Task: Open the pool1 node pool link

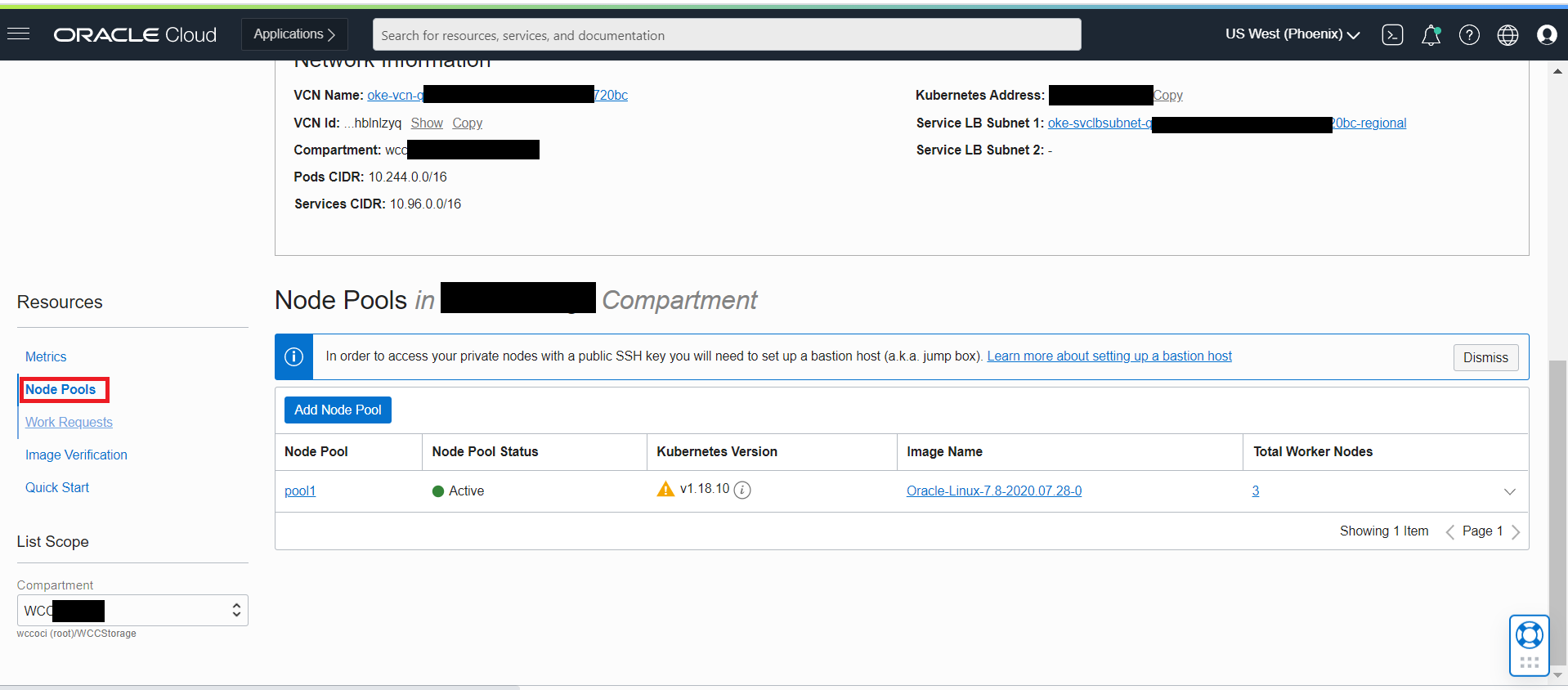Action: (x=300, y=491)
